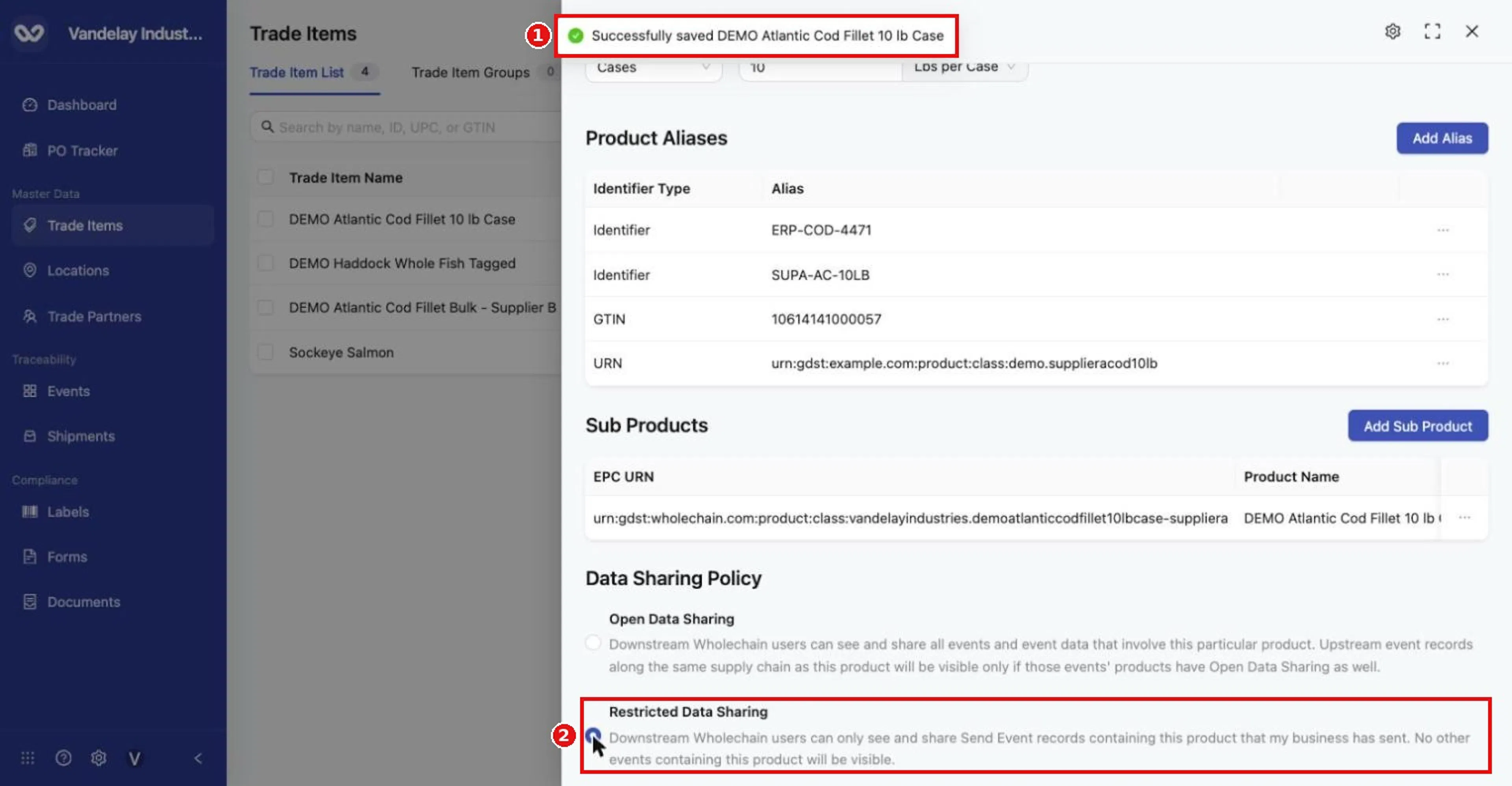Image resolution: width=1512 pixels, height=786 pixels.
Task: Click the Add Sub Product button
Action: click(x=1417, y=426)
